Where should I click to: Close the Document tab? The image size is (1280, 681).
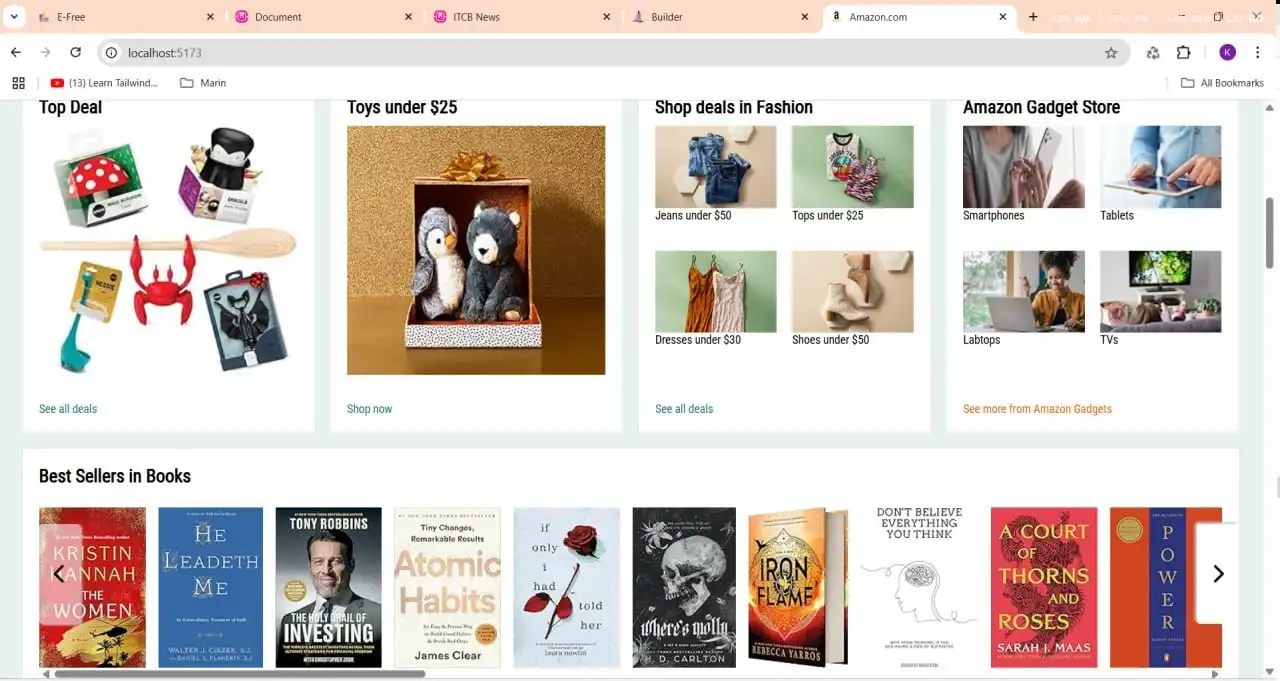408,17
